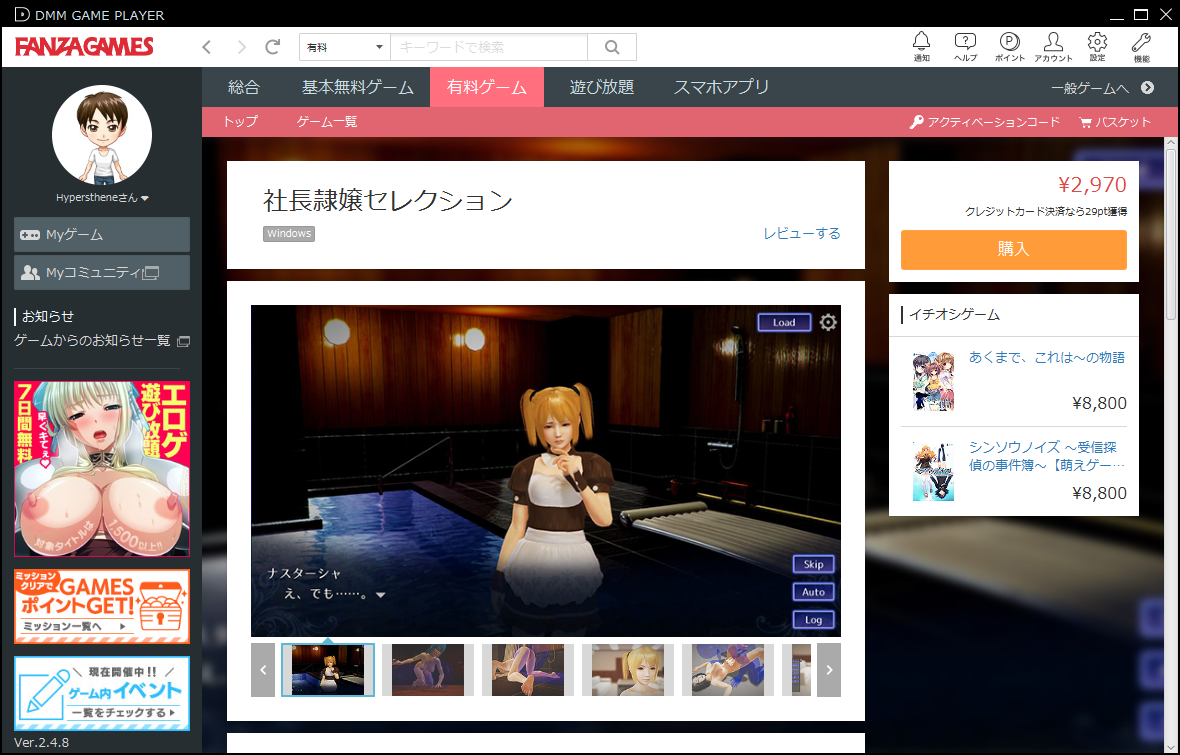This screenshot has height=755, width=1180.
Task: Select the fifth screenshot thumbnail
Action: (728, 670)
